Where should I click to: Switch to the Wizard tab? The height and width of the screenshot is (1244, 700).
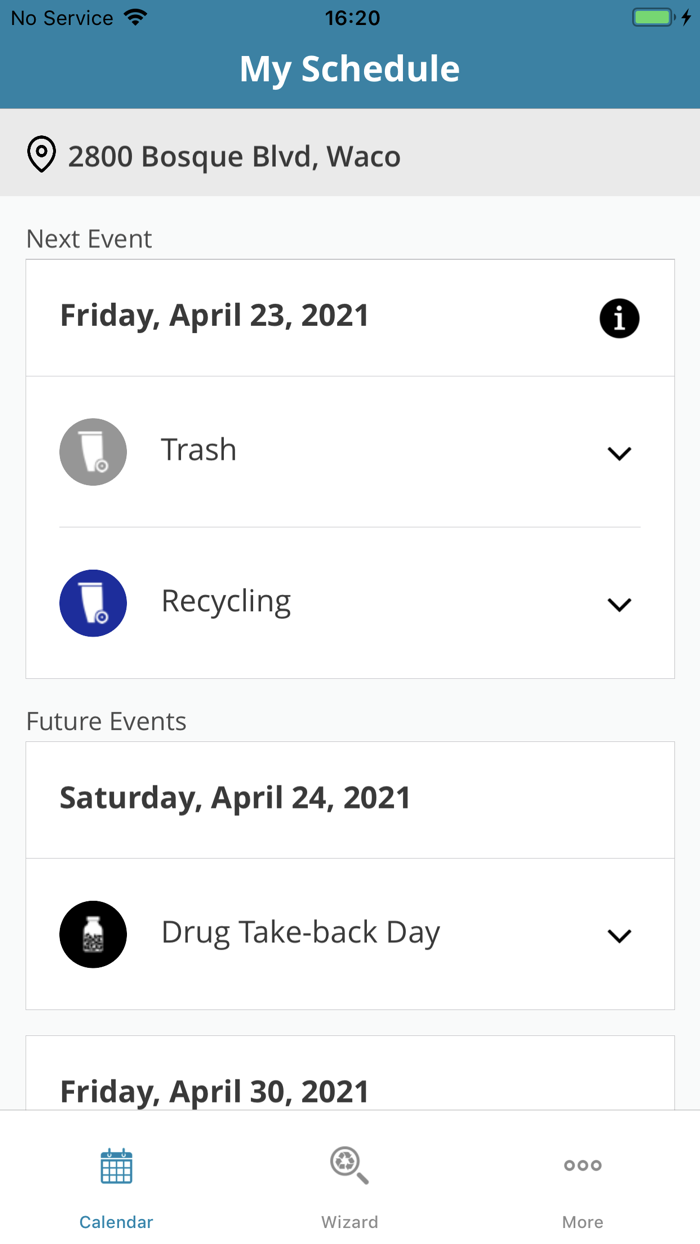349,1221
